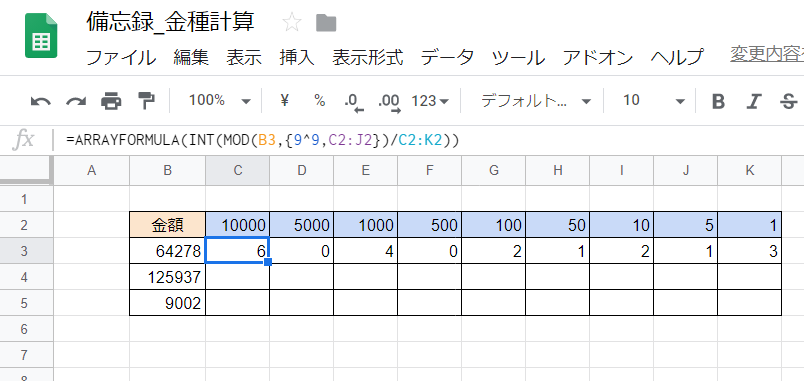Open the 挿入 menu
The height and width of the screenshot is (381, 804).
point(297,57)
